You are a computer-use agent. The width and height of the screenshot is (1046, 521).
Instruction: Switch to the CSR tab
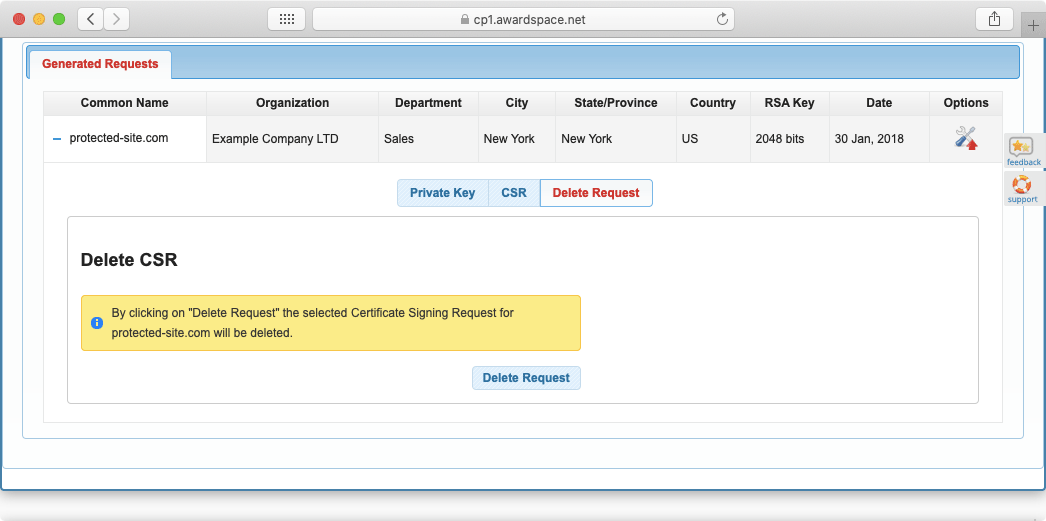[x=513, y=193]
